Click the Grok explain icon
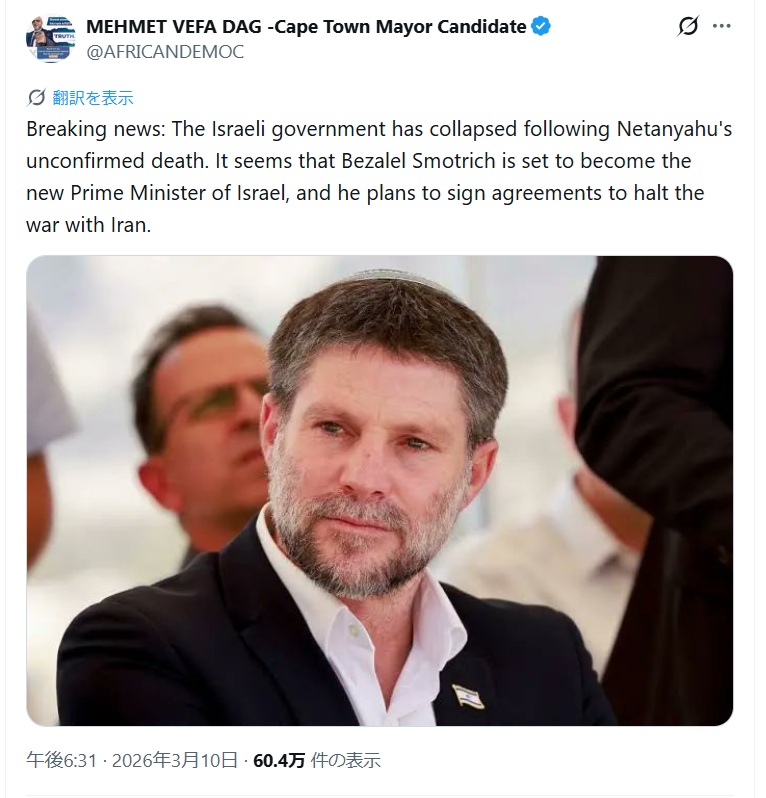This screenshot has height=798, width=766. click(x=688, y=27)
